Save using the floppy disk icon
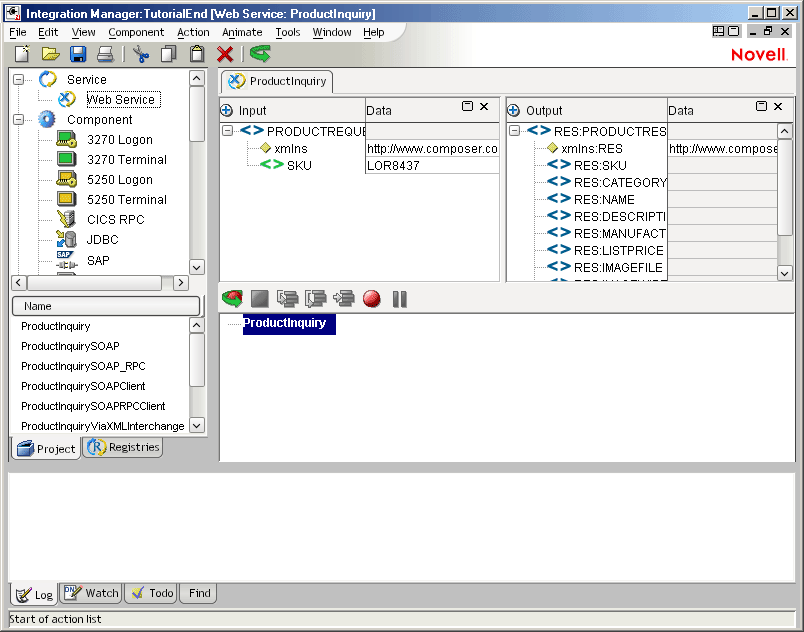804x632 pixels. click(x=78, y=54)
